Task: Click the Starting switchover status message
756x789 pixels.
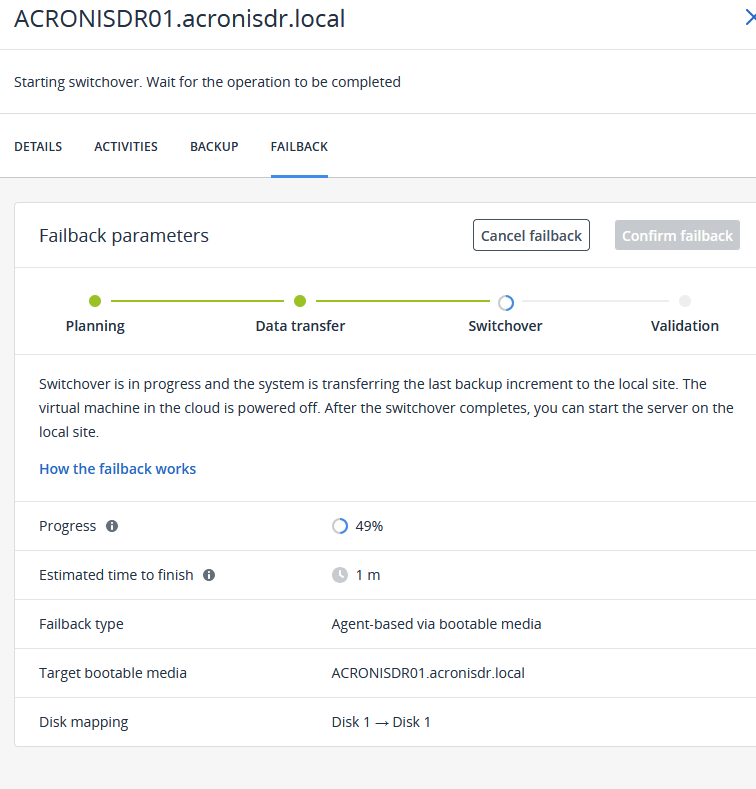Action: click(x=207, y=82)
